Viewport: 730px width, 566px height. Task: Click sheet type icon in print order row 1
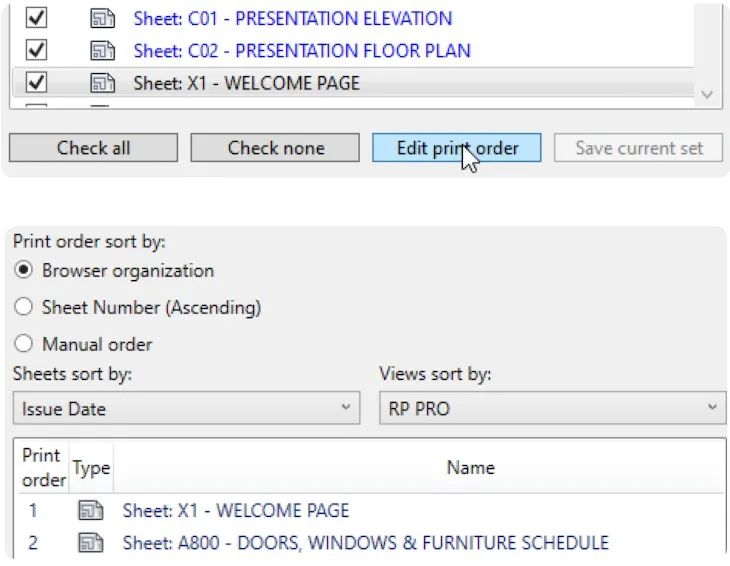coord(90,510)
